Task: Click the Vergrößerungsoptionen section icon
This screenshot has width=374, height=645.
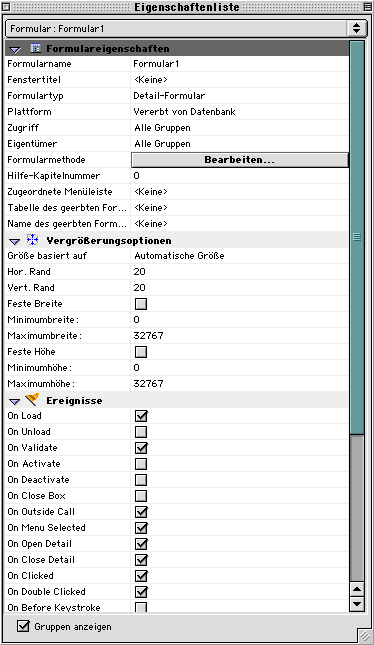Action: coord(32,240)
